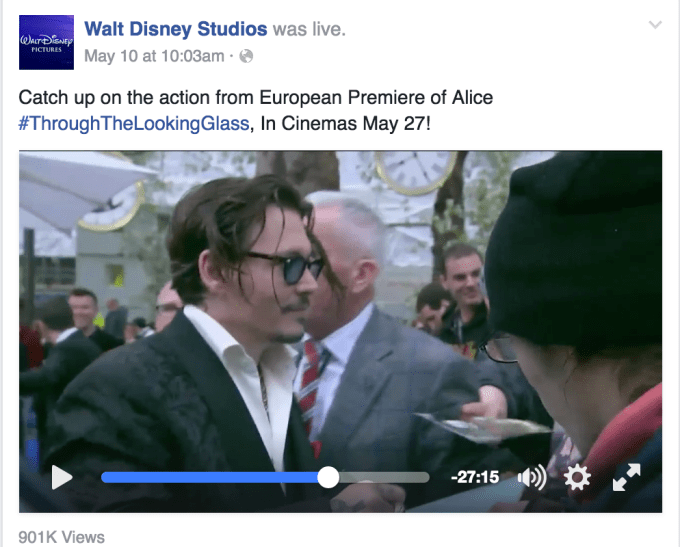Viewport: 680px width, 547px height.
Task: Click the -27:15 remaining time display
Action: coord(475,477)
